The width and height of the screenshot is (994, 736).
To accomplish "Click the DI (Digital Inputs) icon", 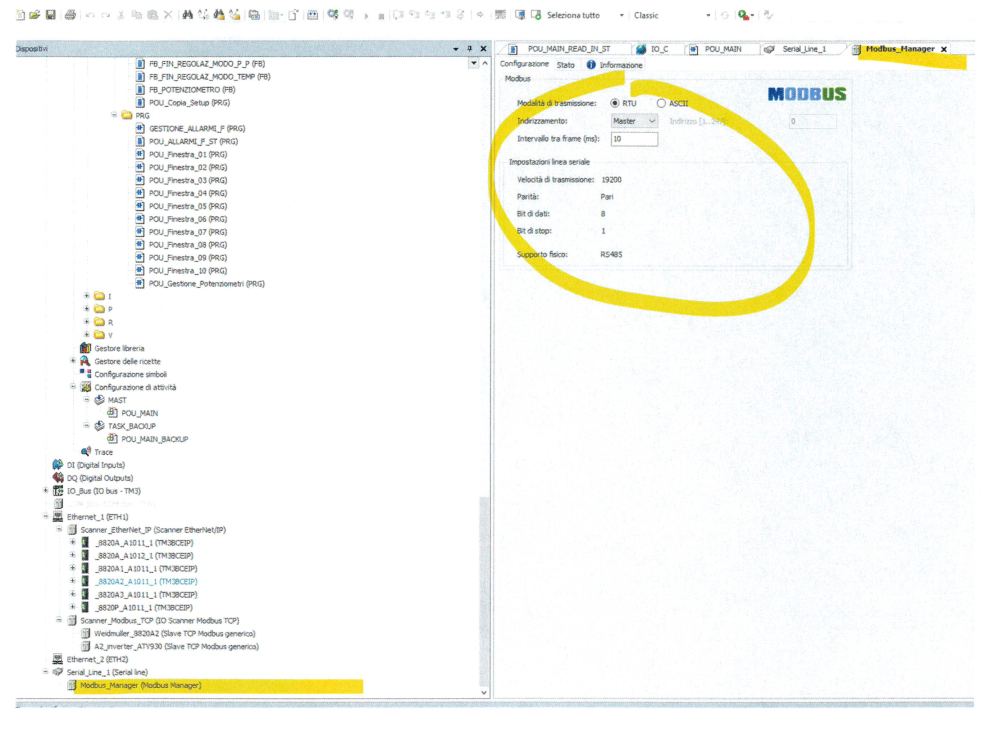I will pyautogui.click(x=57, y=465).
